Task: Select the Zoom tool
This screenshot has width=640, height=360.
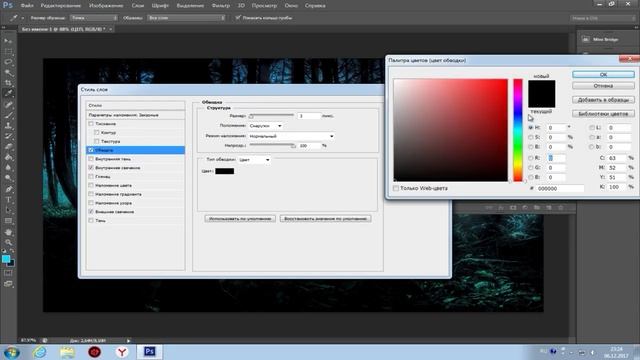Action: click(x=8, y=242)
